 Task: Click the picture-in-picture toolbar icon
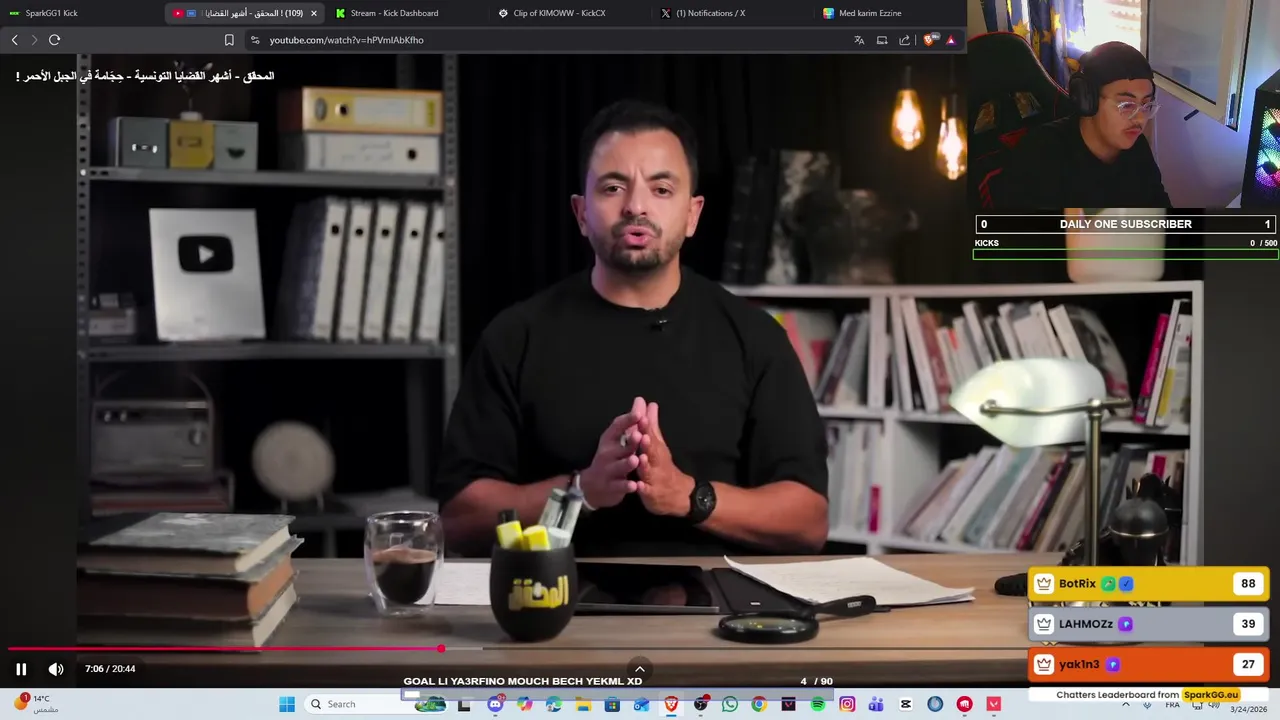point(882,40)
